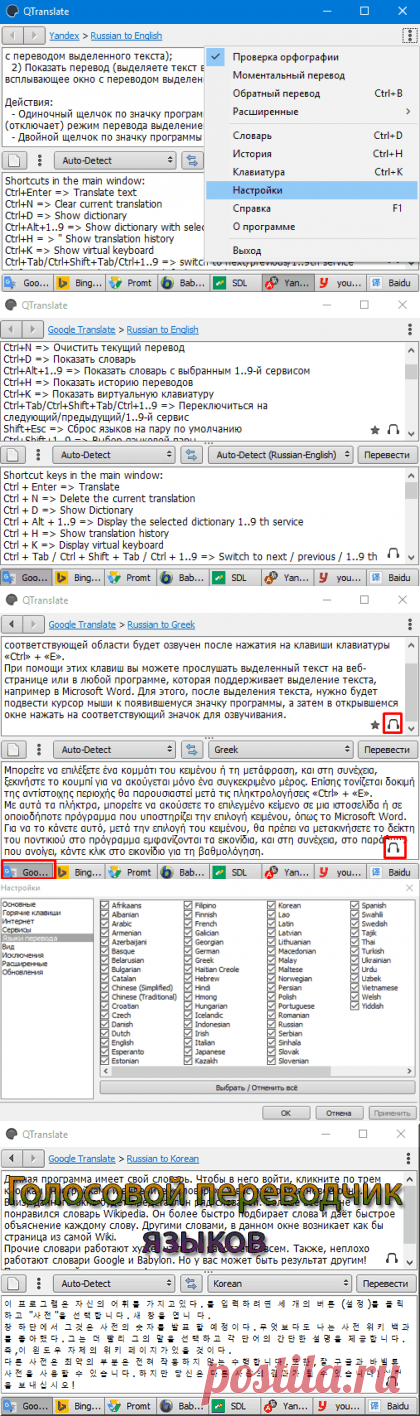
Task: Select Выход menu item
Action: [312, 249]
